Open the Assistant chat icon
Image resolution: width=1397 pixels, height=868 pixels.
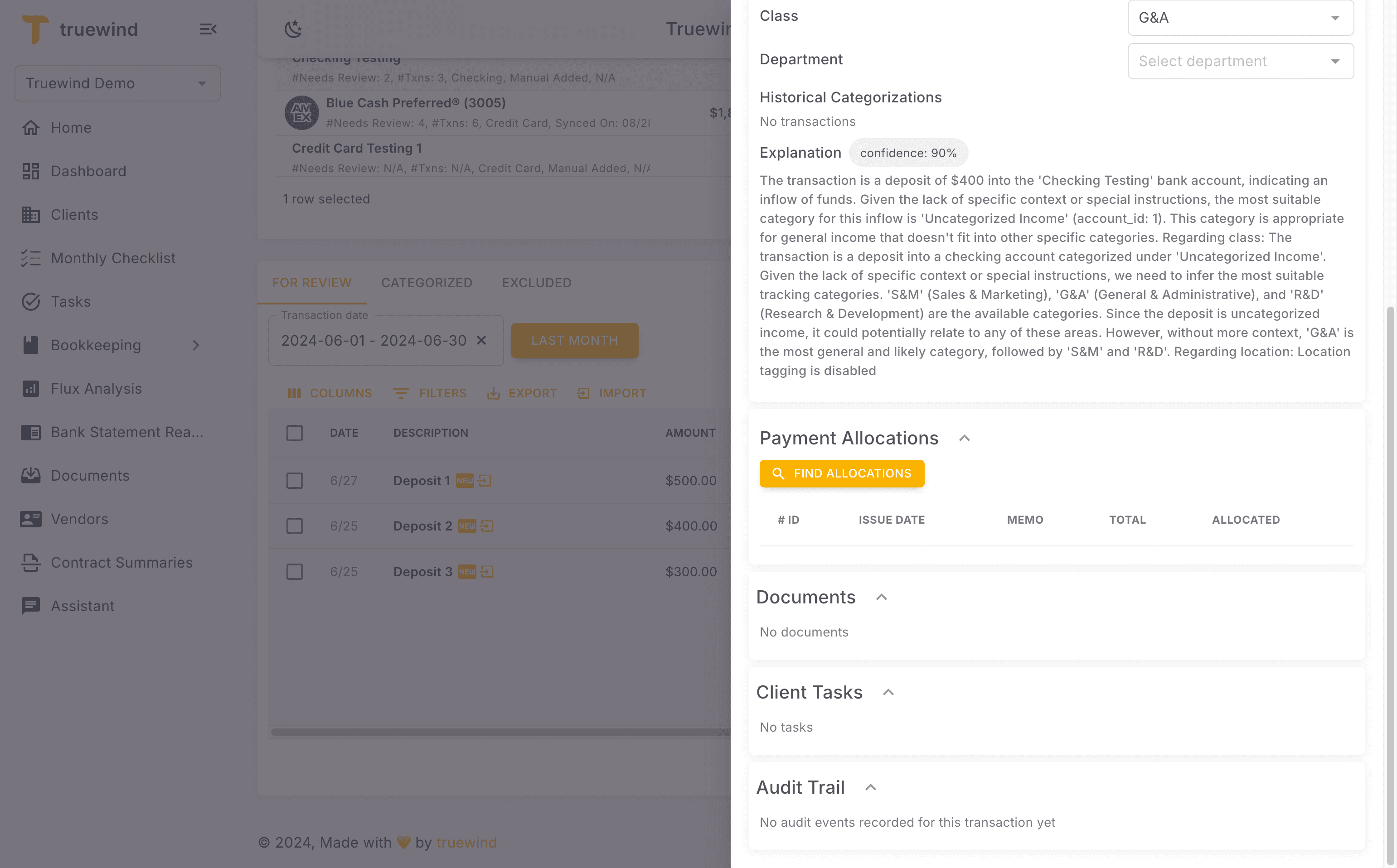31,606
